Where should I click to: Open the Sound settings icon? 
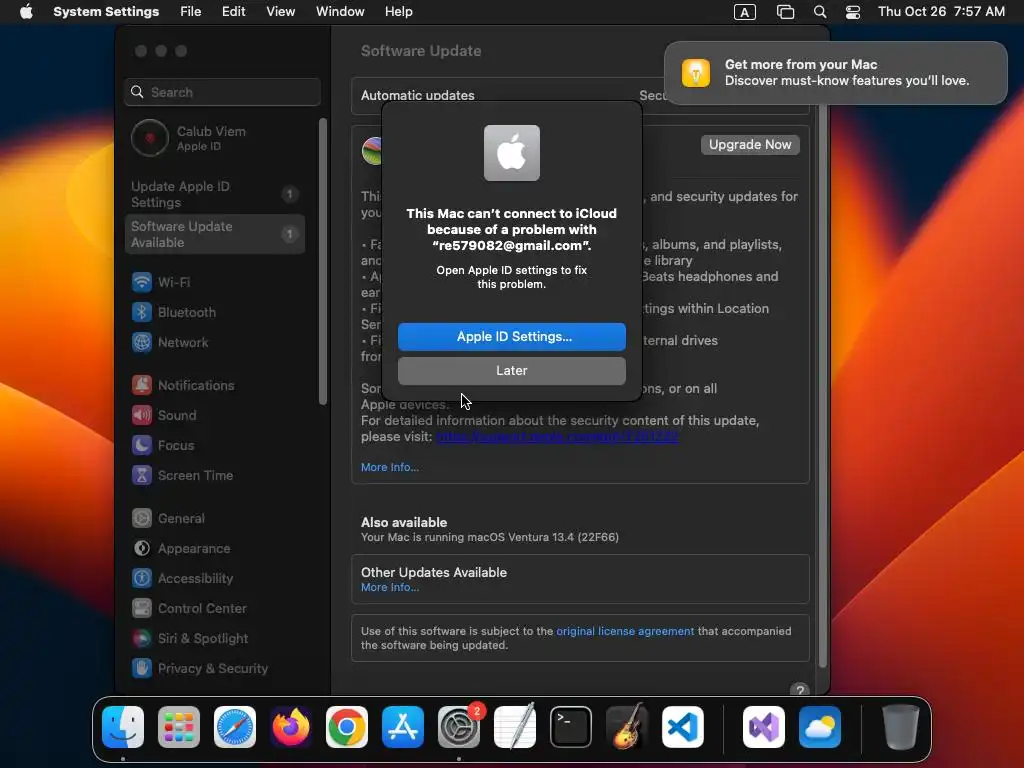pos(142,415)
